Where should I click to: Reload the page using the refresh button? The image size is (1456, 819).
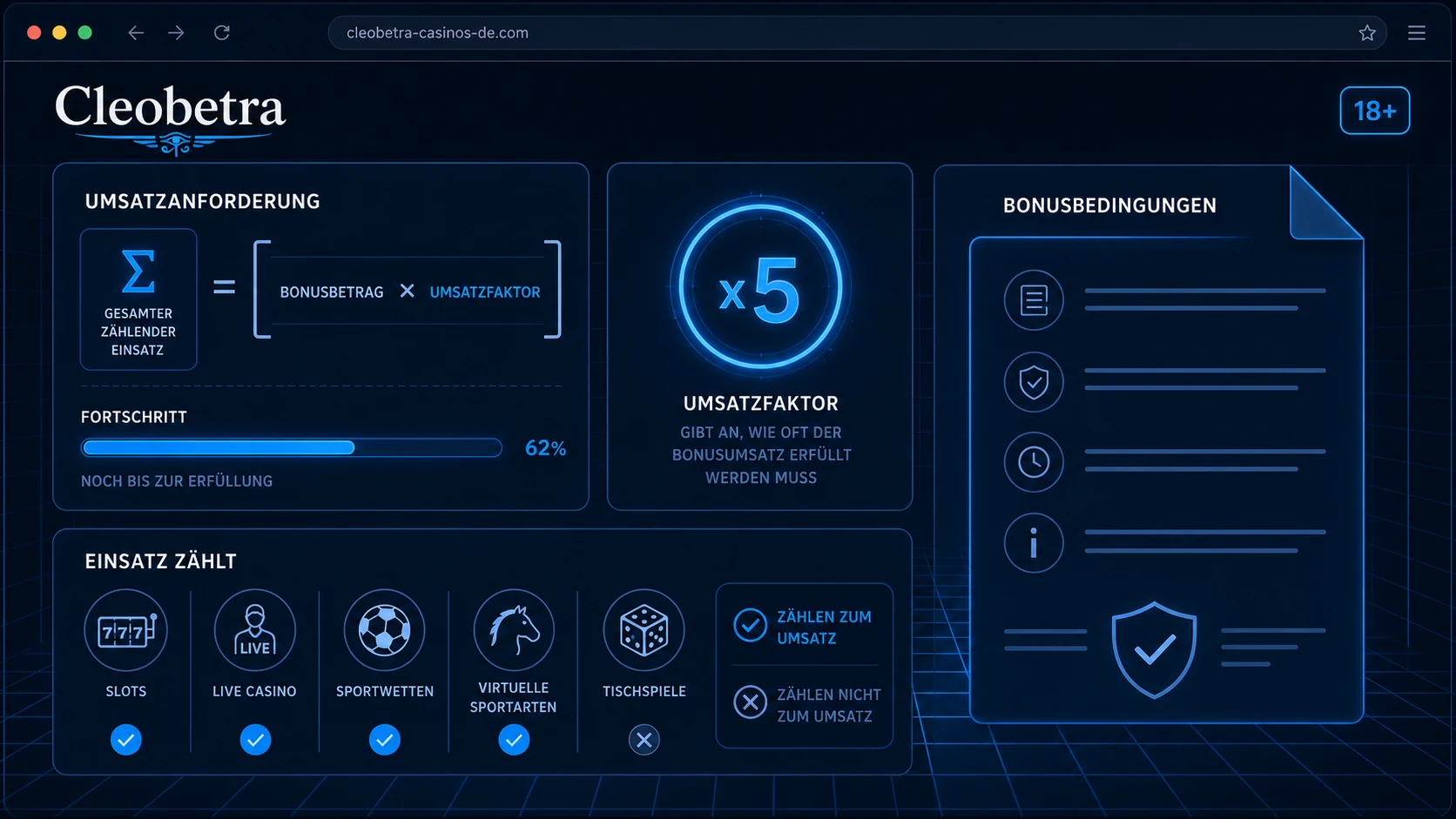(222, 32)
